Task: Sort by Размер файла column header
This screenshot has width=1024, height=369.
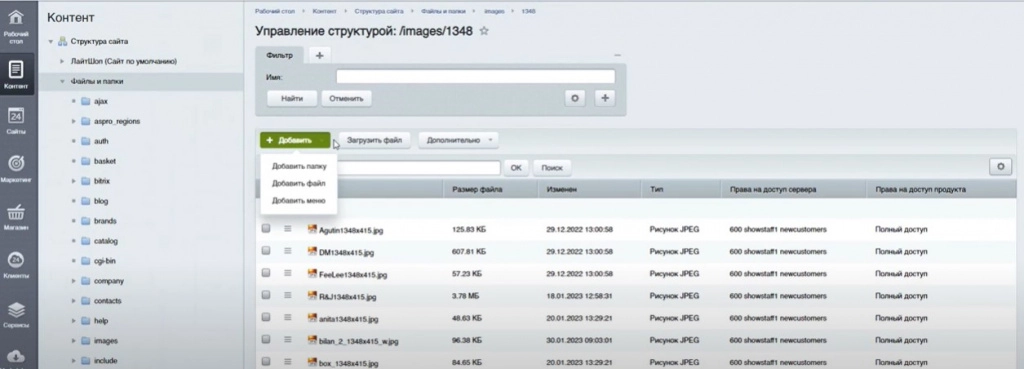Action: pos(477,189)
